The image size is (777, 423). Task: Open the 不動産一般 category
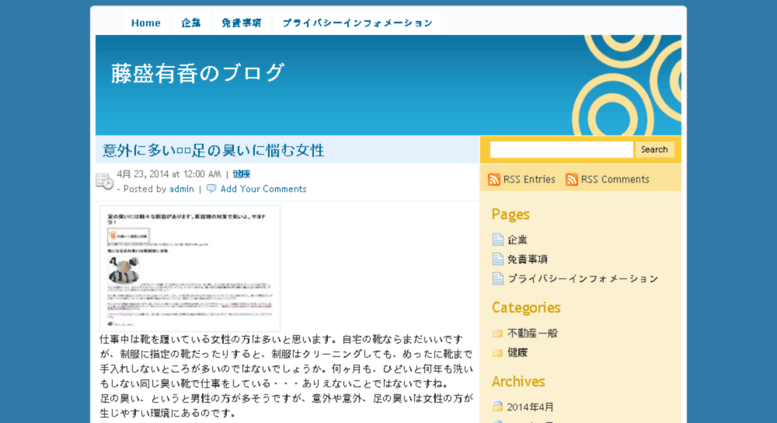(x=533, y=333)
